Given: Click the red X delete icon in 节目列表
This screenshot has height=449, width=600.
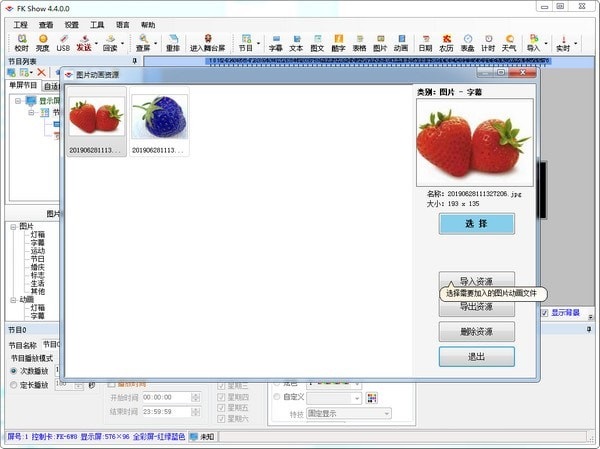Looking at the screenshot, I should tap(41, 72).
